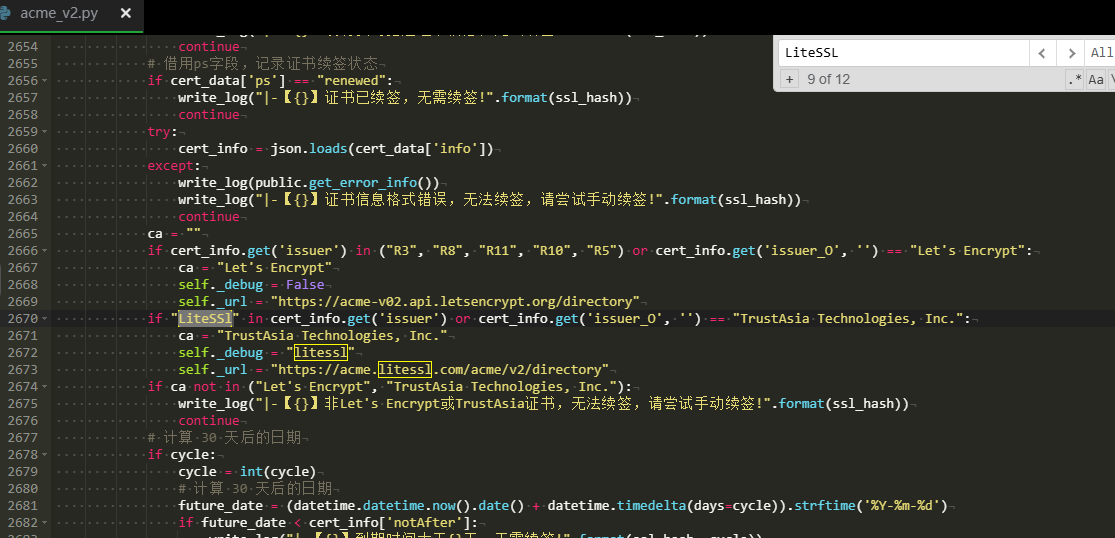Toggle case-sensitive search (Aa)
This screenshot has width=1115, height=538.
tap(1096, 79)
